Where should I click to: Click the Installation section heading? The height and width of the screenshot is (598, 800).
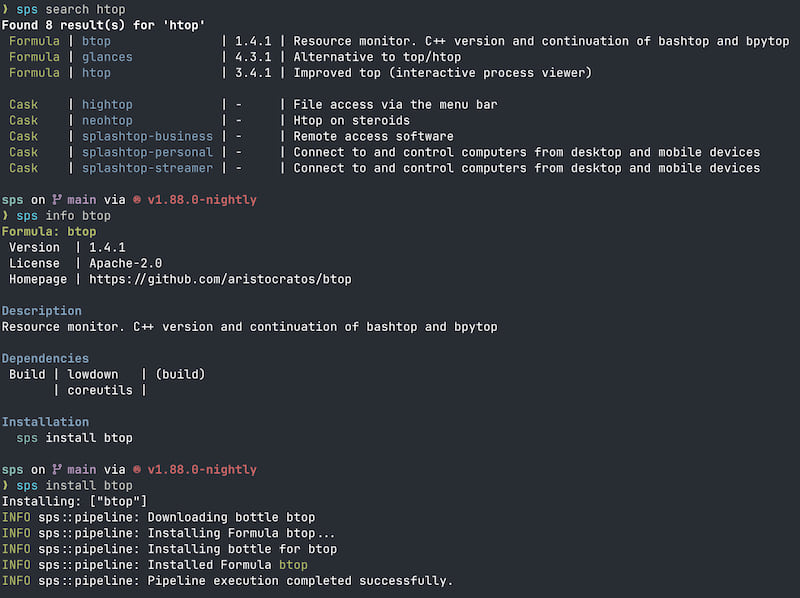pos(45,422)
